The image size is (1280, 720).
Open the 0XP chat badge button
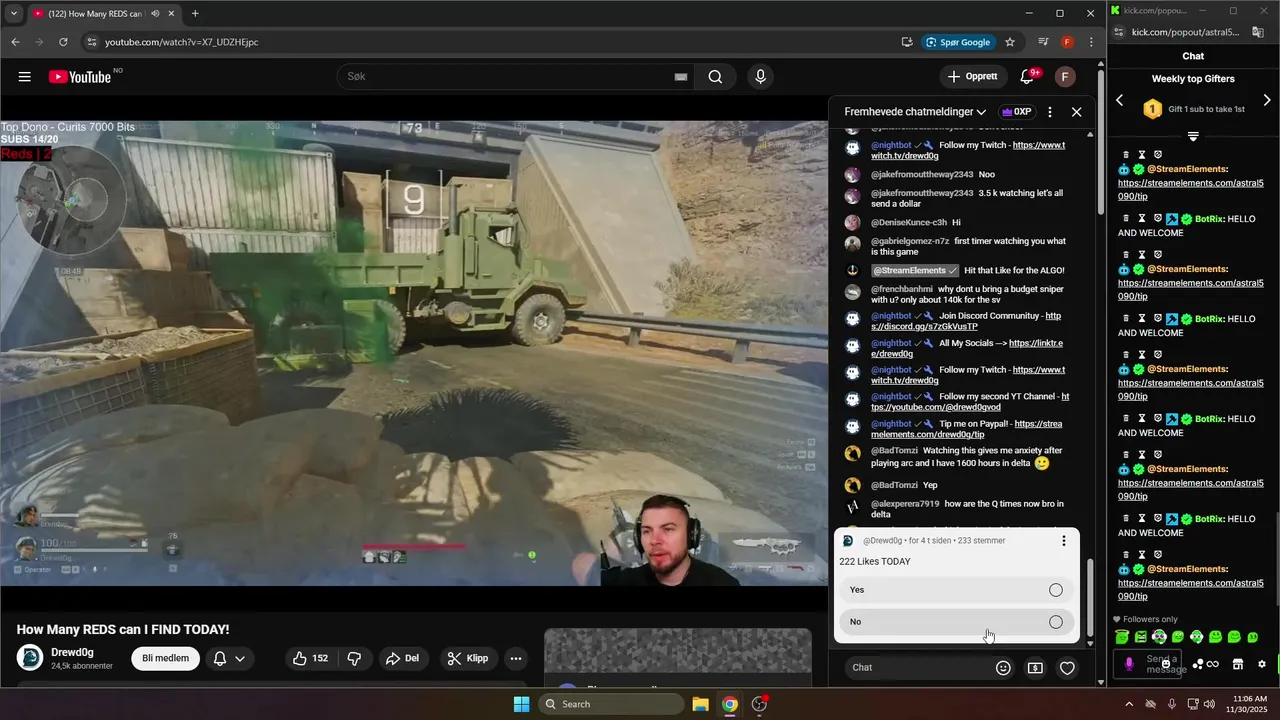pos(1016,112)
